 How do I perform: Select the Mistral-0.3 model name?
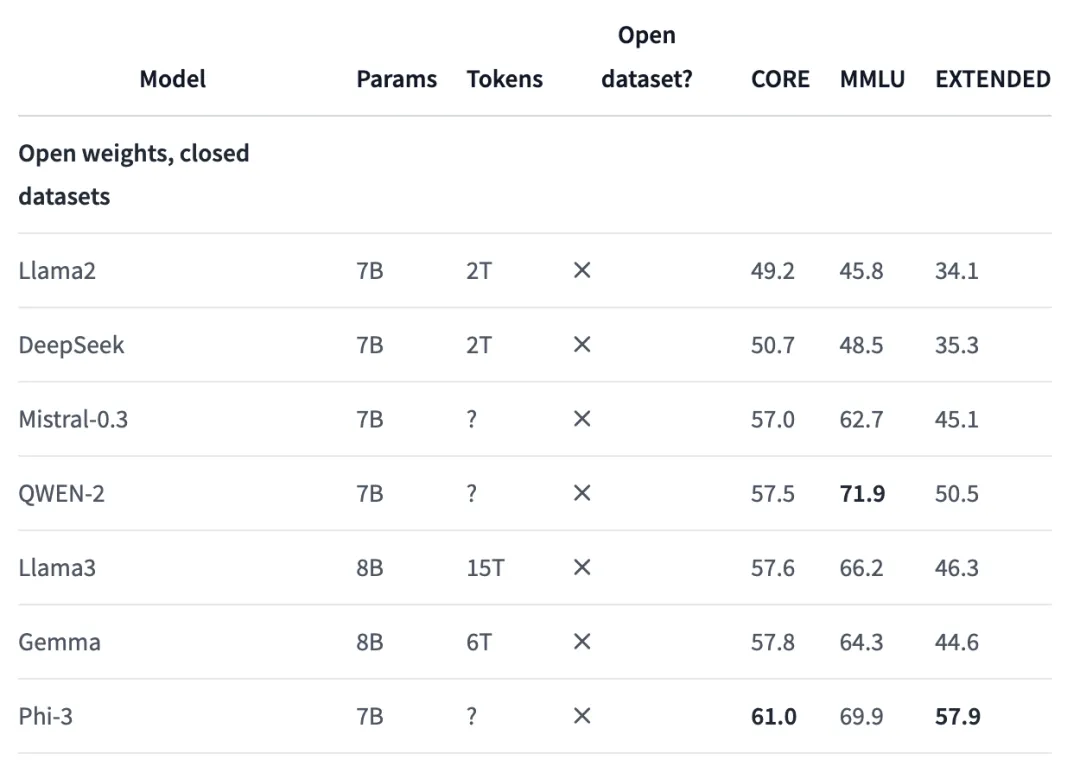tap(73, 419)
